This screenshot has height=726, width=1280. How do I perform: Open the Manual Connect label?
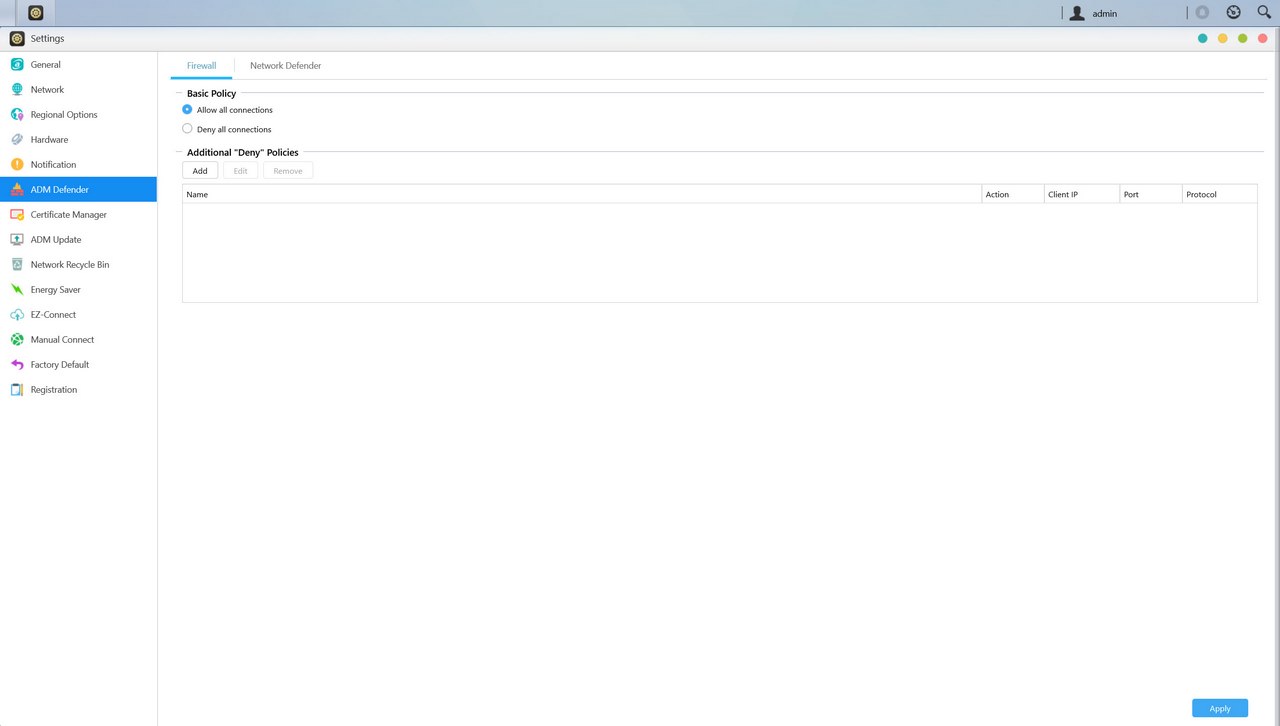click(62, 340)
